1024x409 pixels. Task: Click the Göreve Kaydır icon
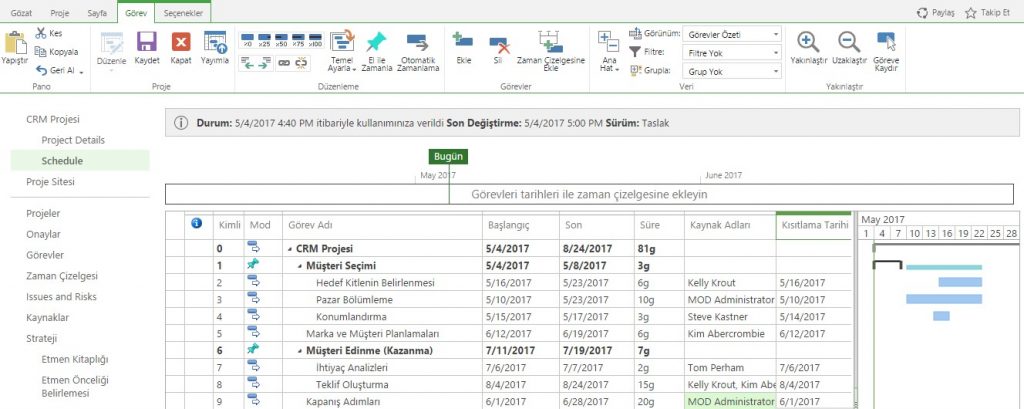(x=886, y=42)
